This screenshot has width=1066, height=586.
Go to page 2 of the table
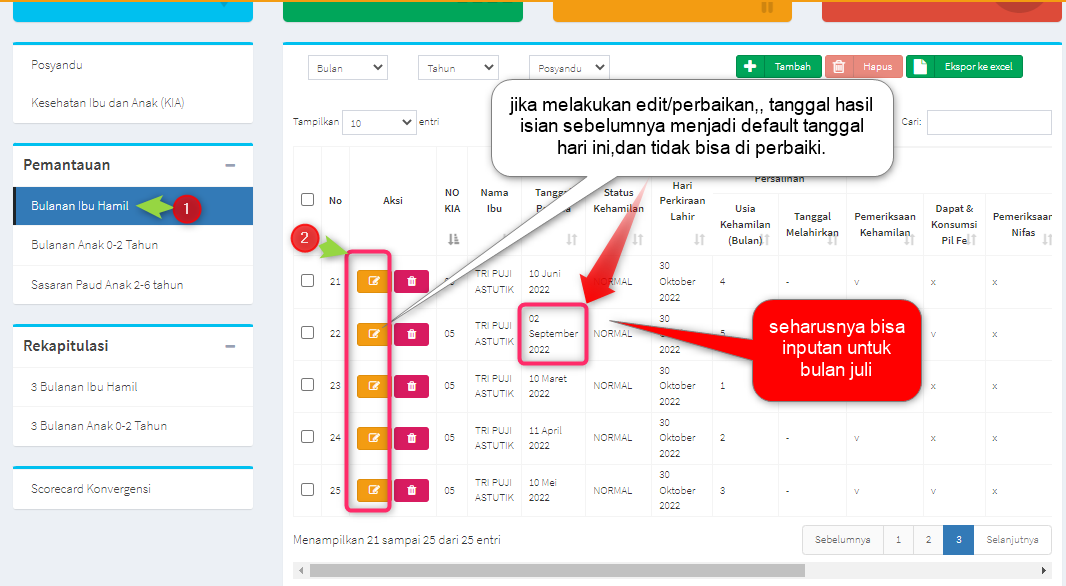928,539
